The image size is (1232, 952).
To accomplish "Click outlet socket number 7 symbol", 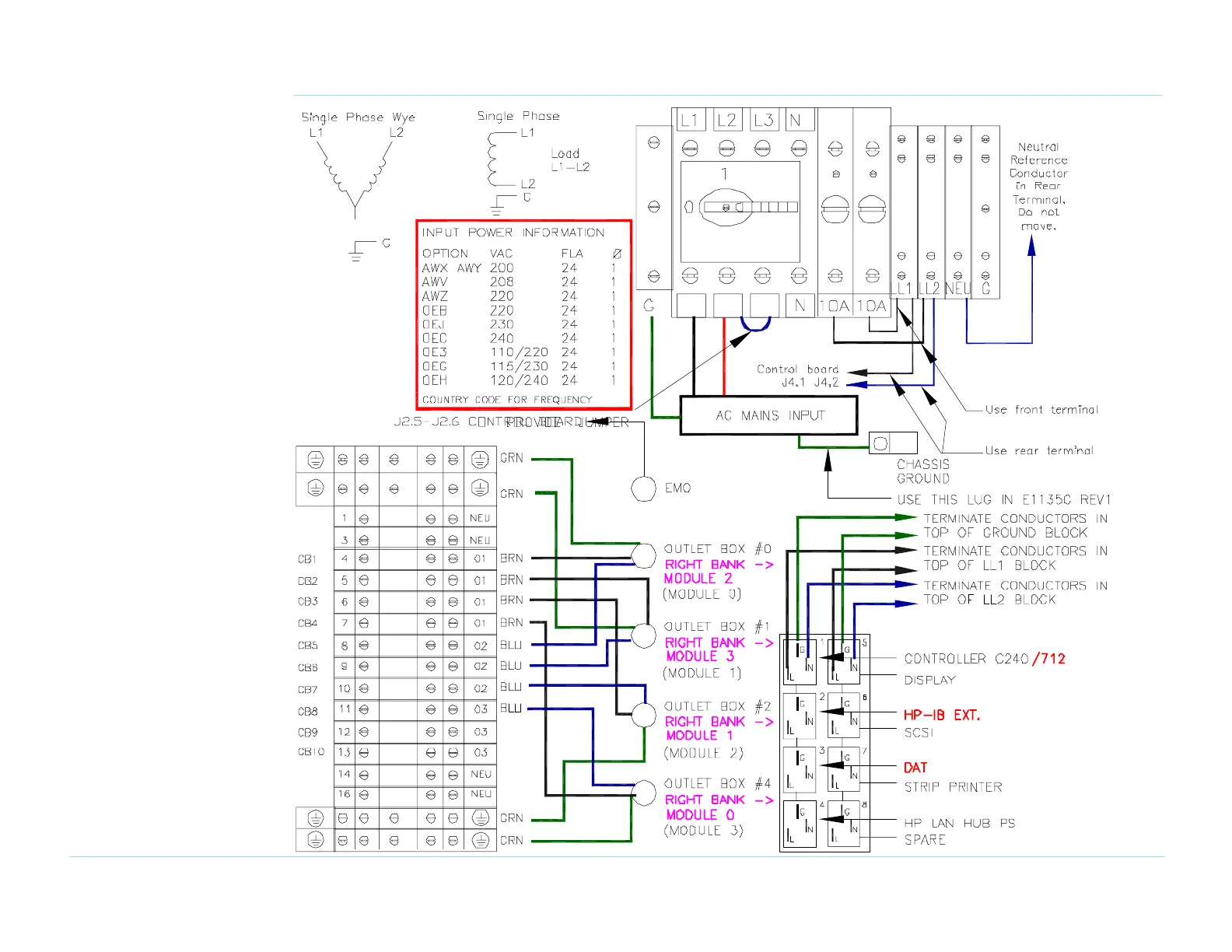I will tap(844, 768).
